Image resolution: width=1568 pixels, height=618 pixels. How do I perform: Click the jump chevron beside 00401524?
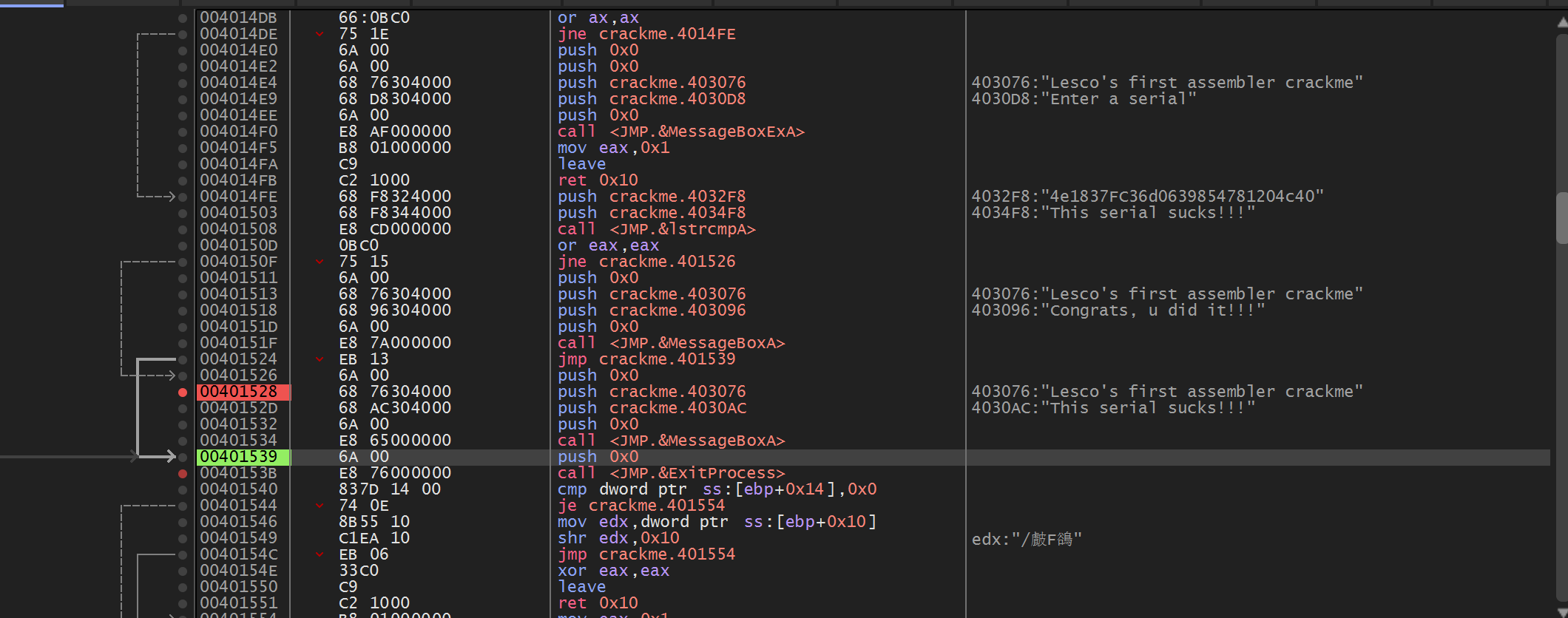tap(320, 359)
